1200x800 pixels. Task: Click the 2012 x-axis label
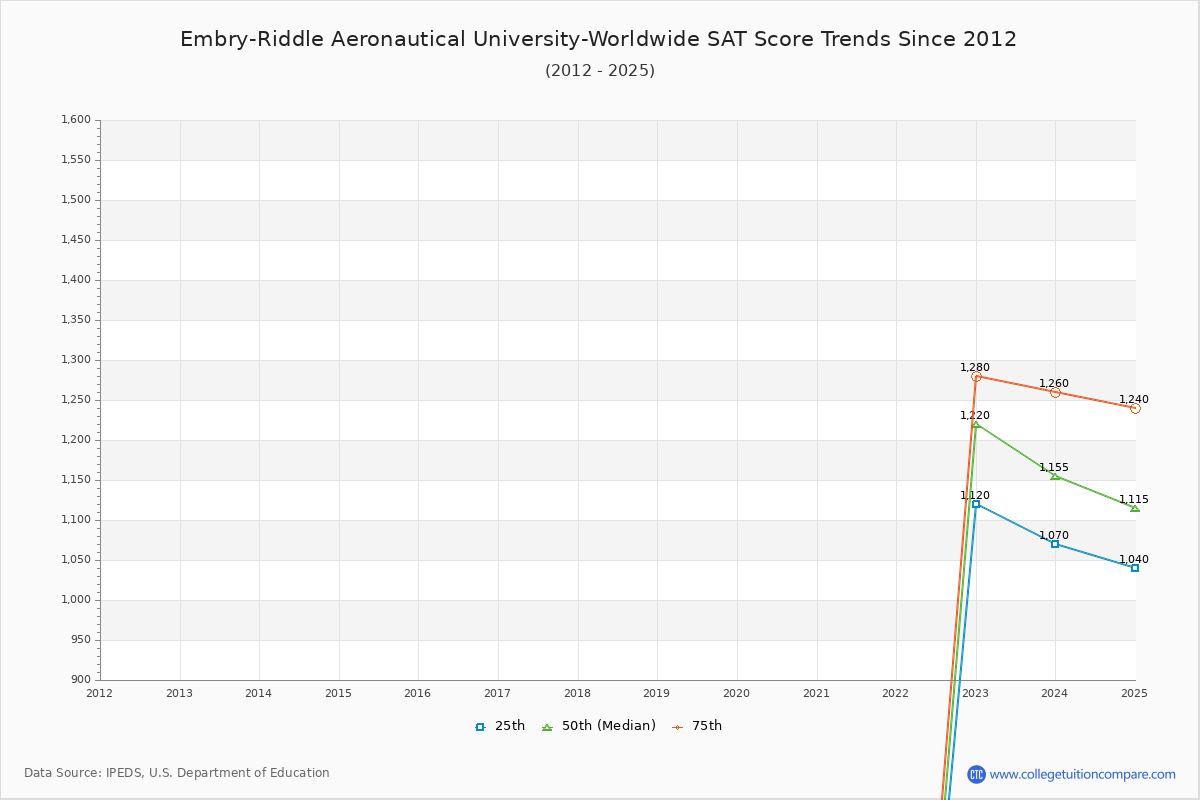(100, 692)
